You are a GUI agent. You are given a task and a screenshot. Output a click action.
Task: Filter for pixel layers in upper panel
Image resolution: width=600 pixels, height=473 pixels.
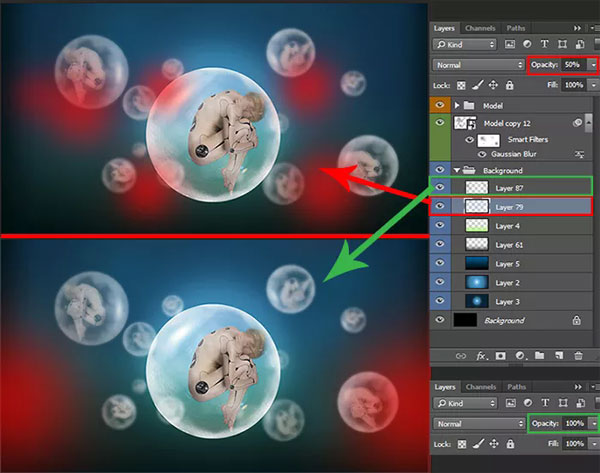pos(510,44)
